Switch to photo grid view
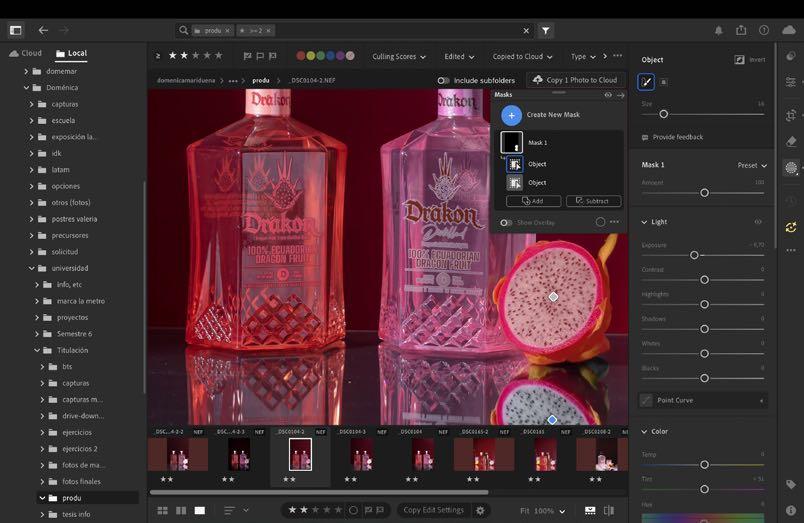The height and width of the screenshot is (523, 804). click(x=163, y=510)
